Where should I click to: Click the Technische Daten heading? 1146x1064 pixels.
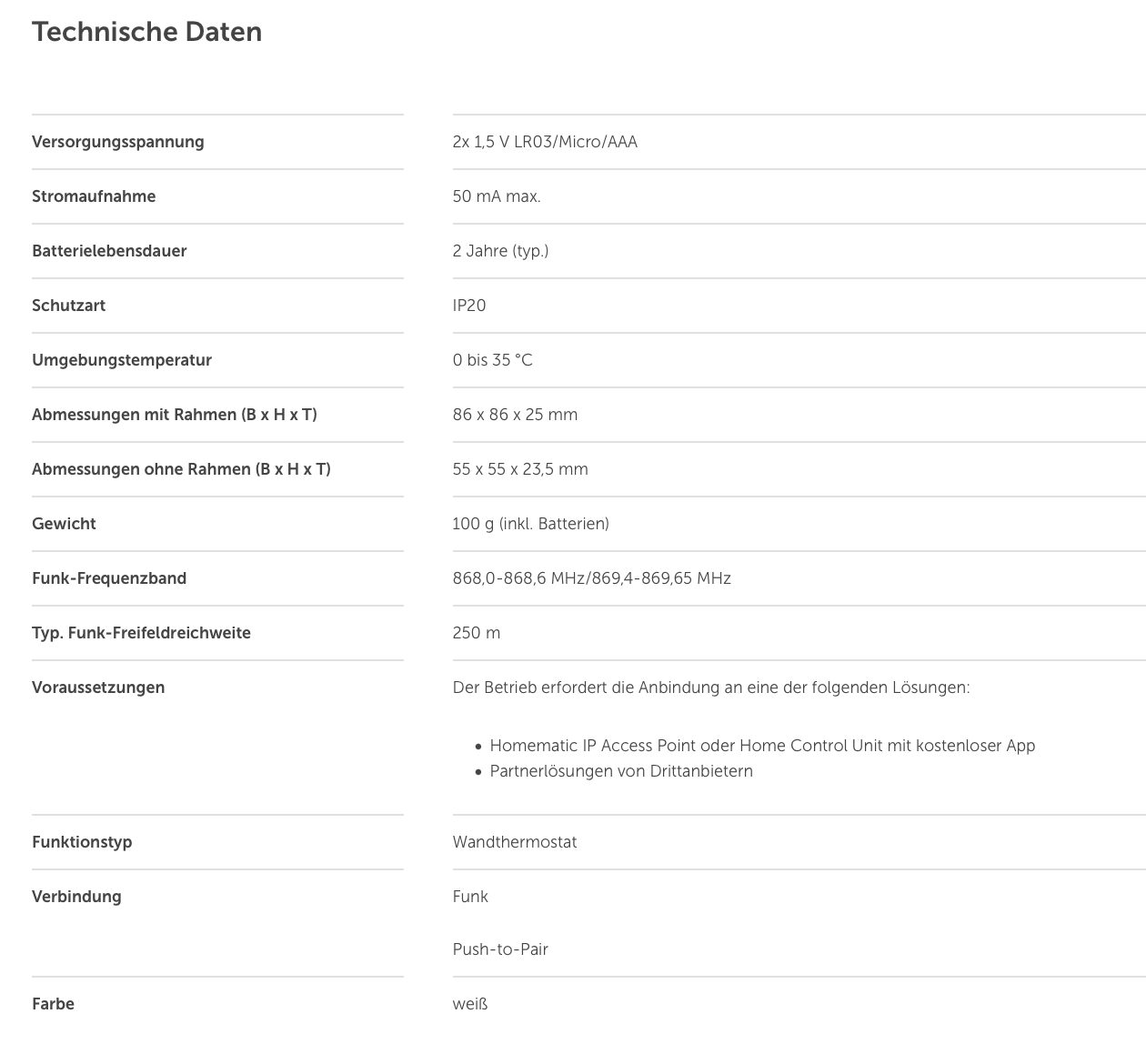click(x=147, y=32)
